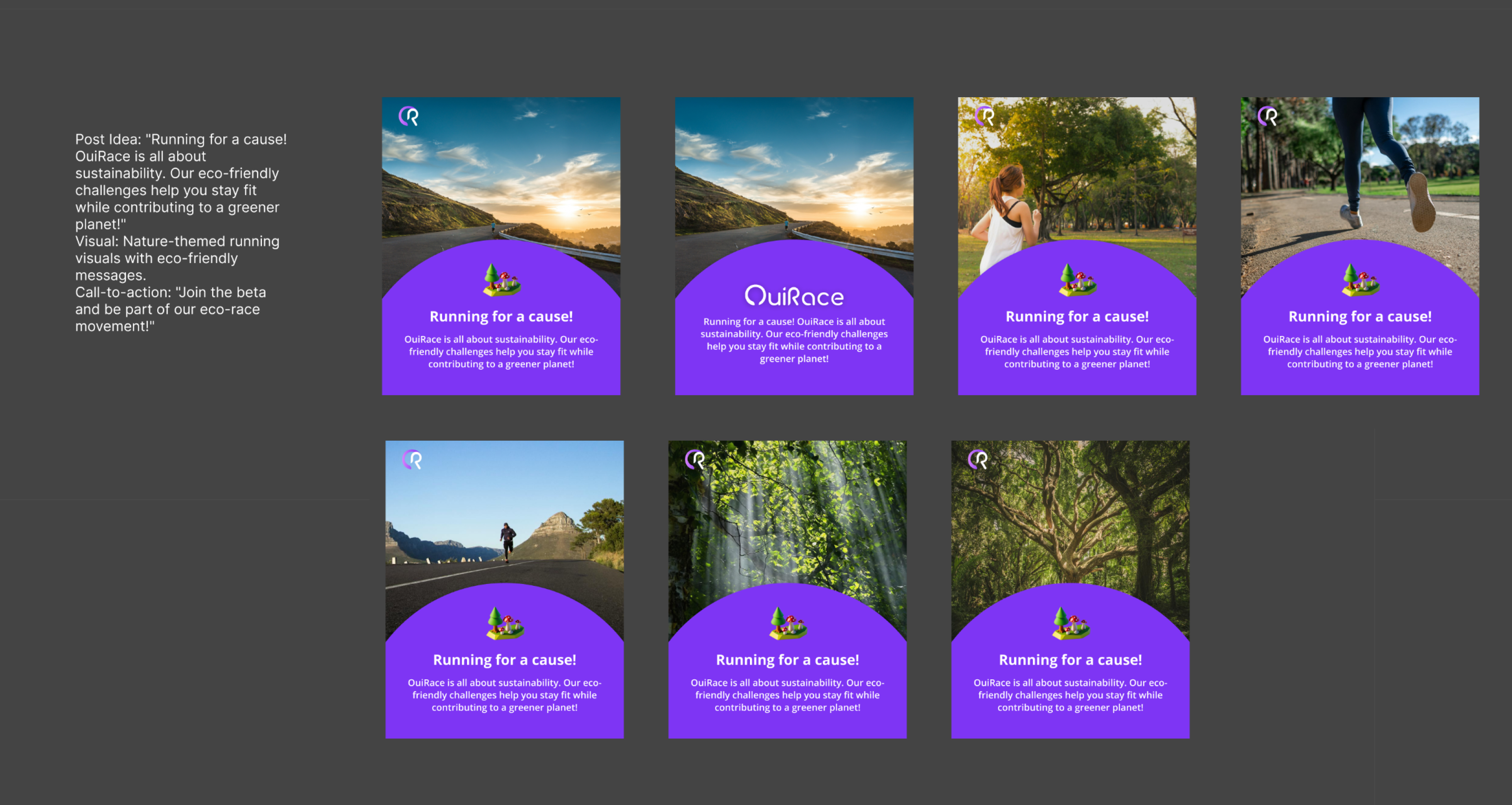Click the tree-and-mushroom icon on the running shoes card
The image size is (1512, 805).
tap(1360, 280)
